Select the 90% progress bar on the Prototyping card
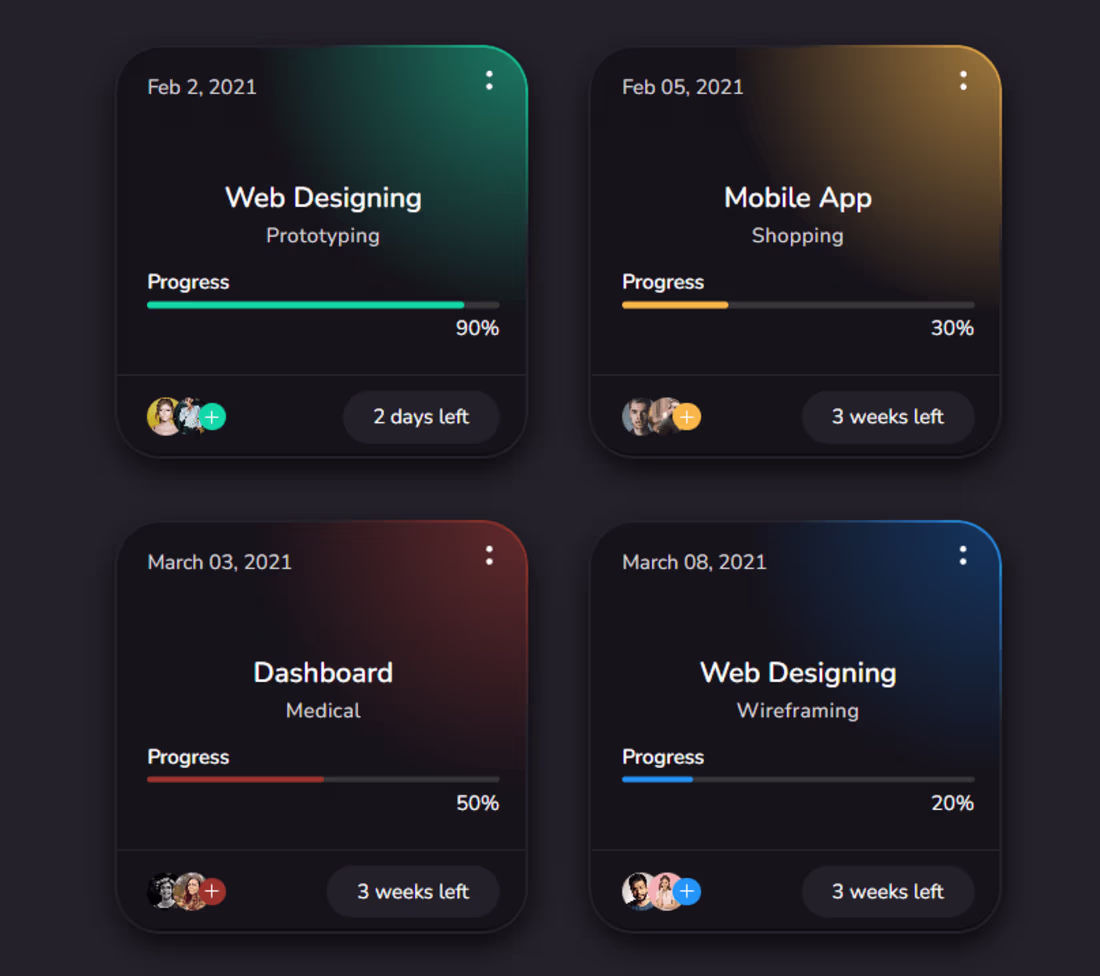1100x976 pixels. click(305, 304)
